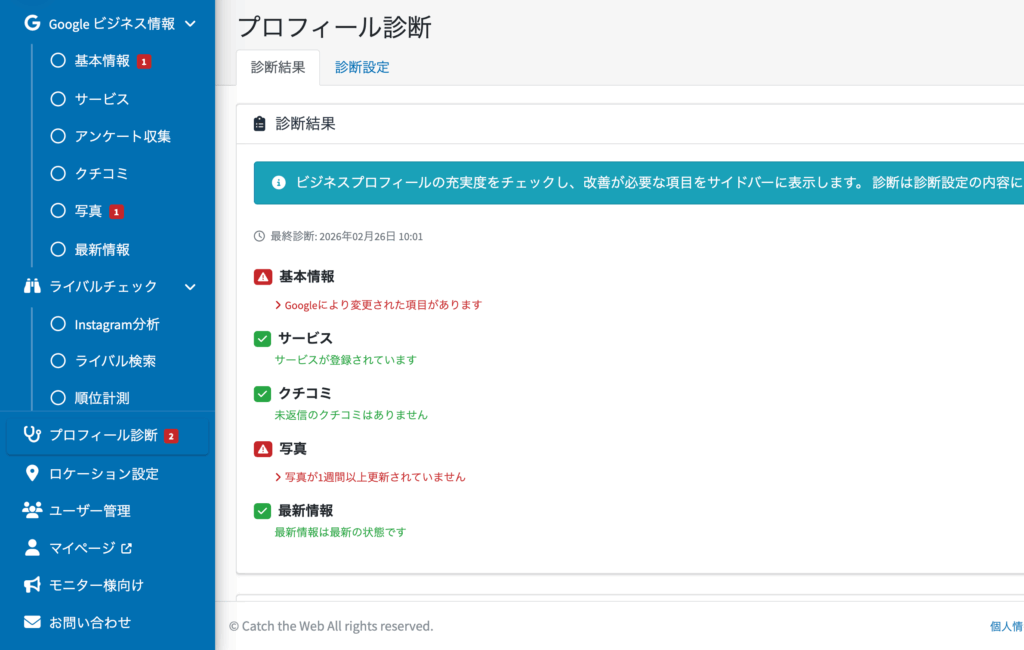Screen dimensions: 1024x650
Task: Click the green checkmark beside 最新情報 result
Action: point(263,511)
